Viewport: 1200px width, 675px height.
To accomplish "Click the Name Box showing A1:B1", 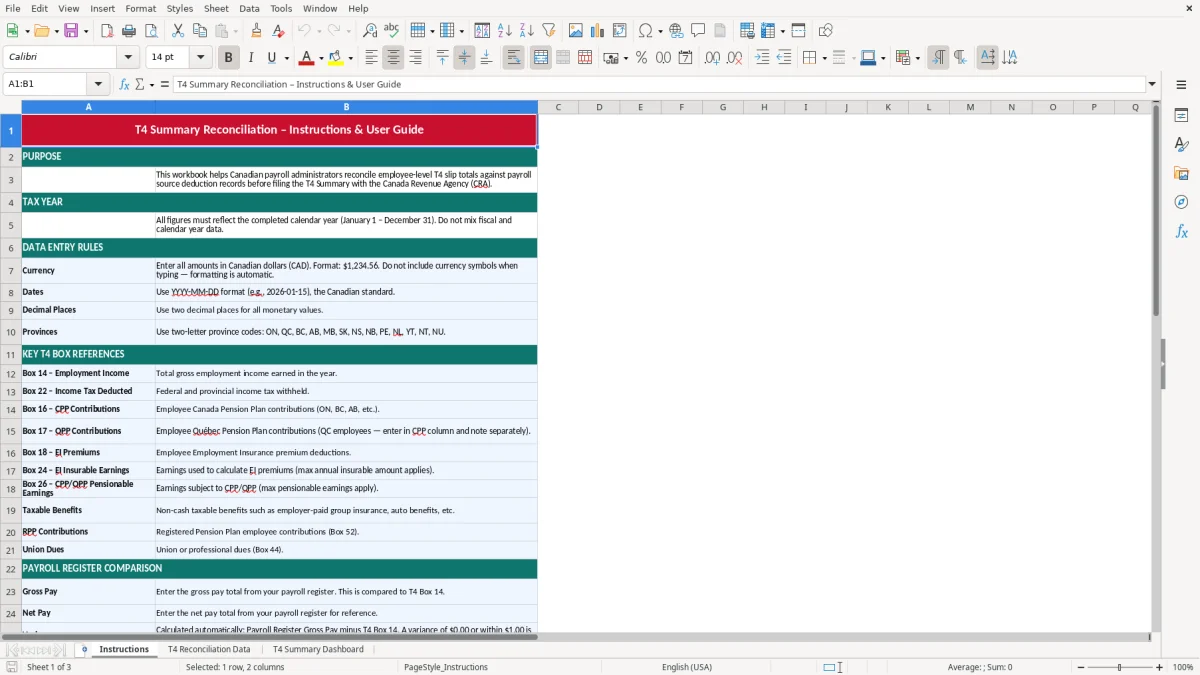I will 47,84.
